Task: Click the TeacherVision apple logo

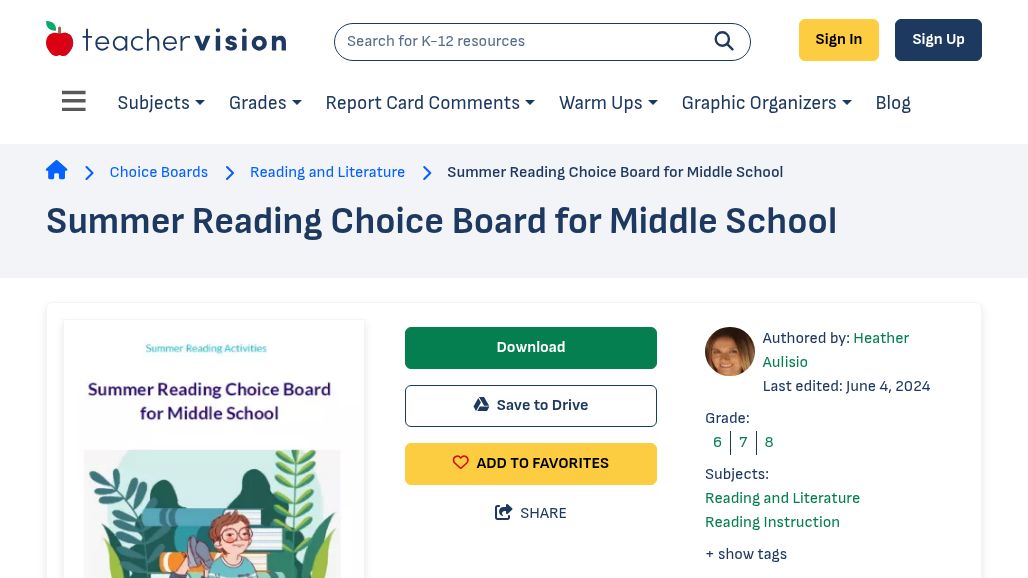Action: (59, 39)
